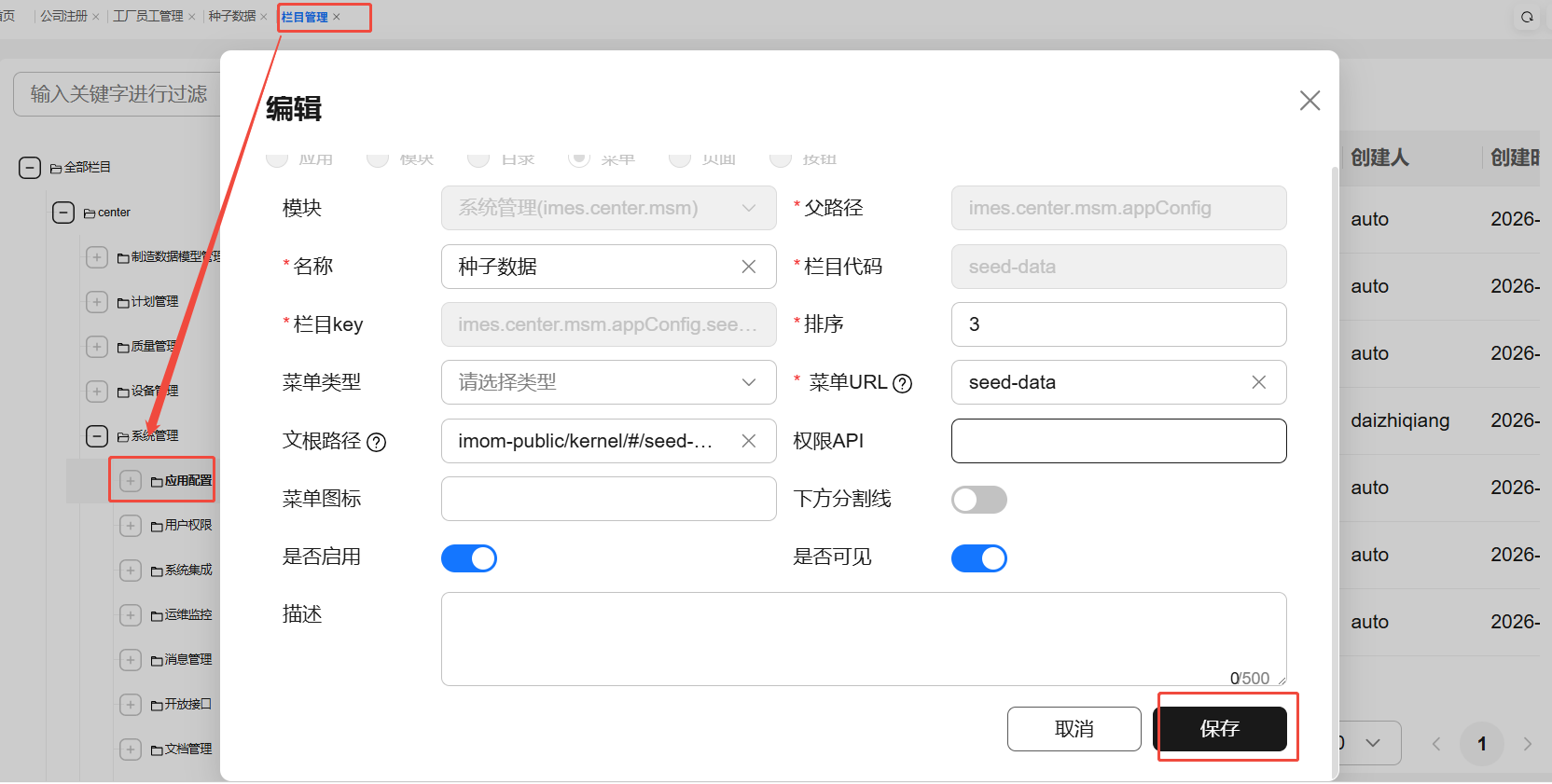Screen dimensions: 1552x784
Task: Click the refresh icon at top right
Action: pyautogui.click(x=1527, y=17)
